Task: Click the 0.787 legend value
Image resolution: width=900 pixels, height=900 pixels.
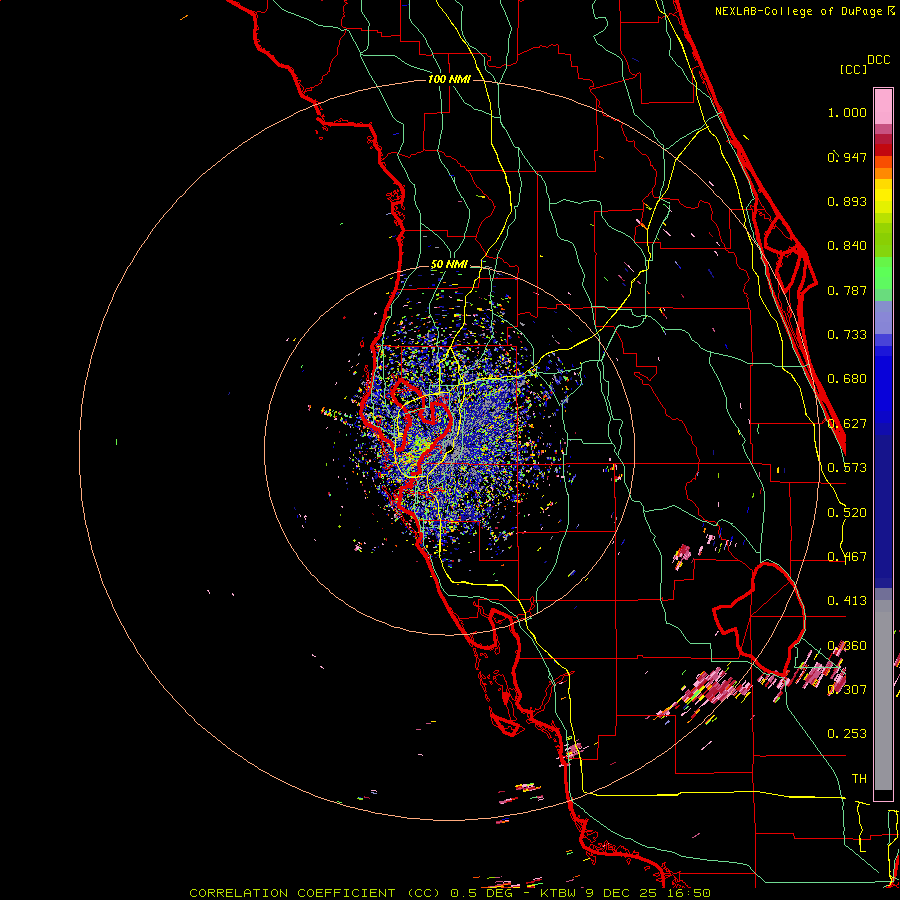Action: tap(847, 290)
